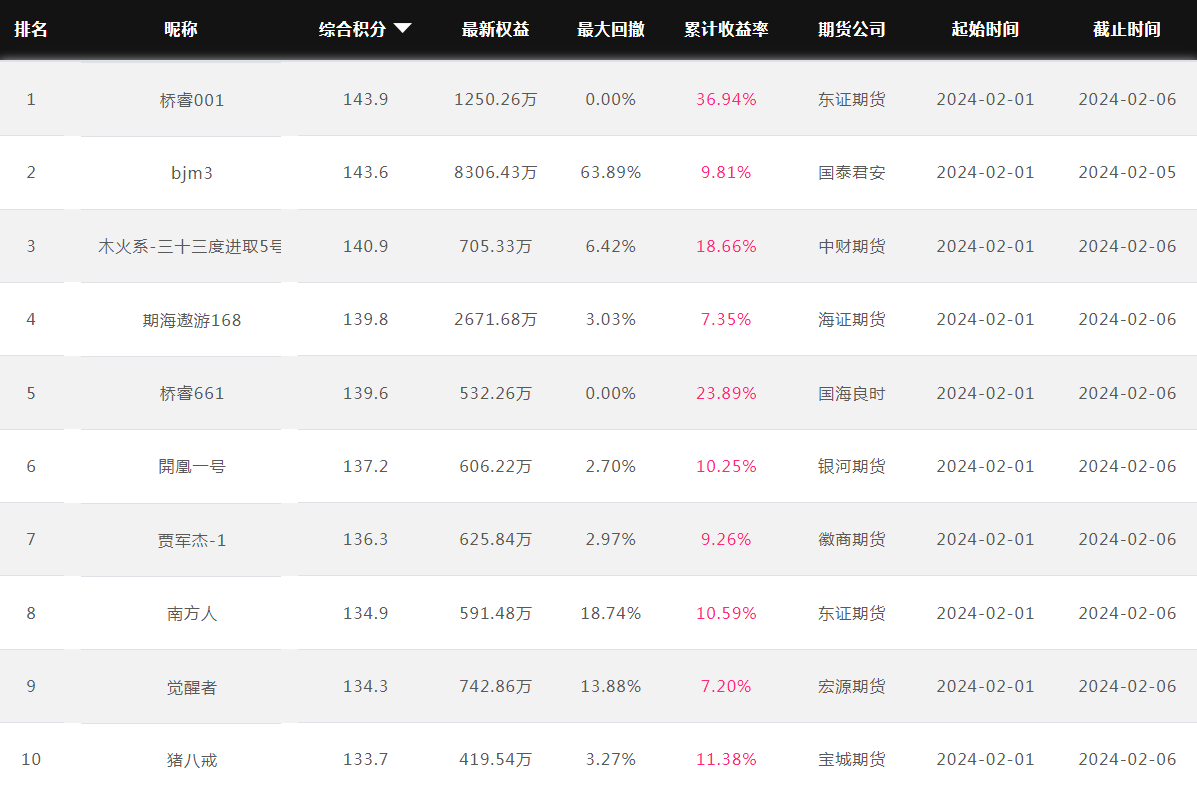Open nickname 桥睿001

tap(192, 100)
